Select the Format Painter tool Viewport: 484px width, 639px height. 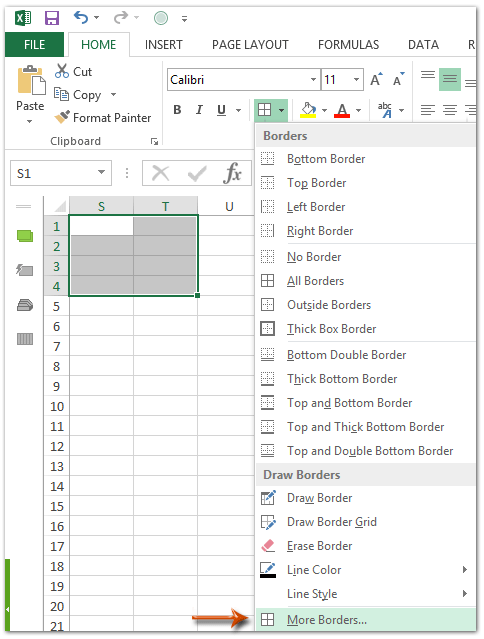click(x=103, y=118)
